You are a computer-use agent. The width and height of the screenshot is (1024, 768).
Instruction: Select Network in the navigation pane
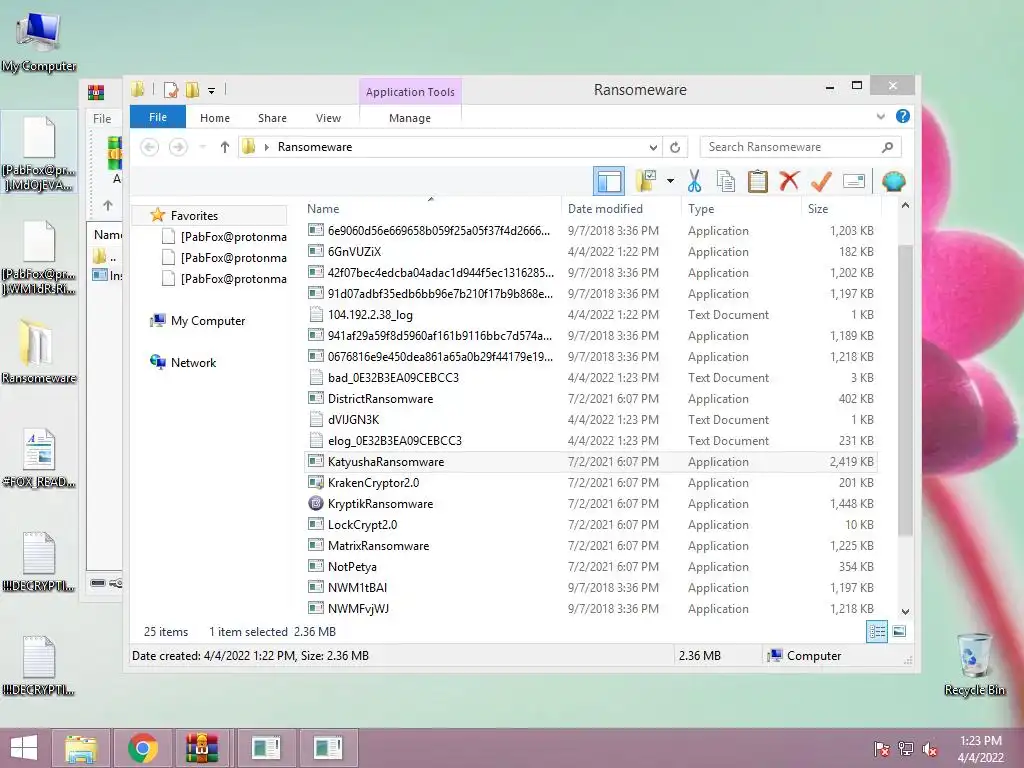(x=193, y=362)
